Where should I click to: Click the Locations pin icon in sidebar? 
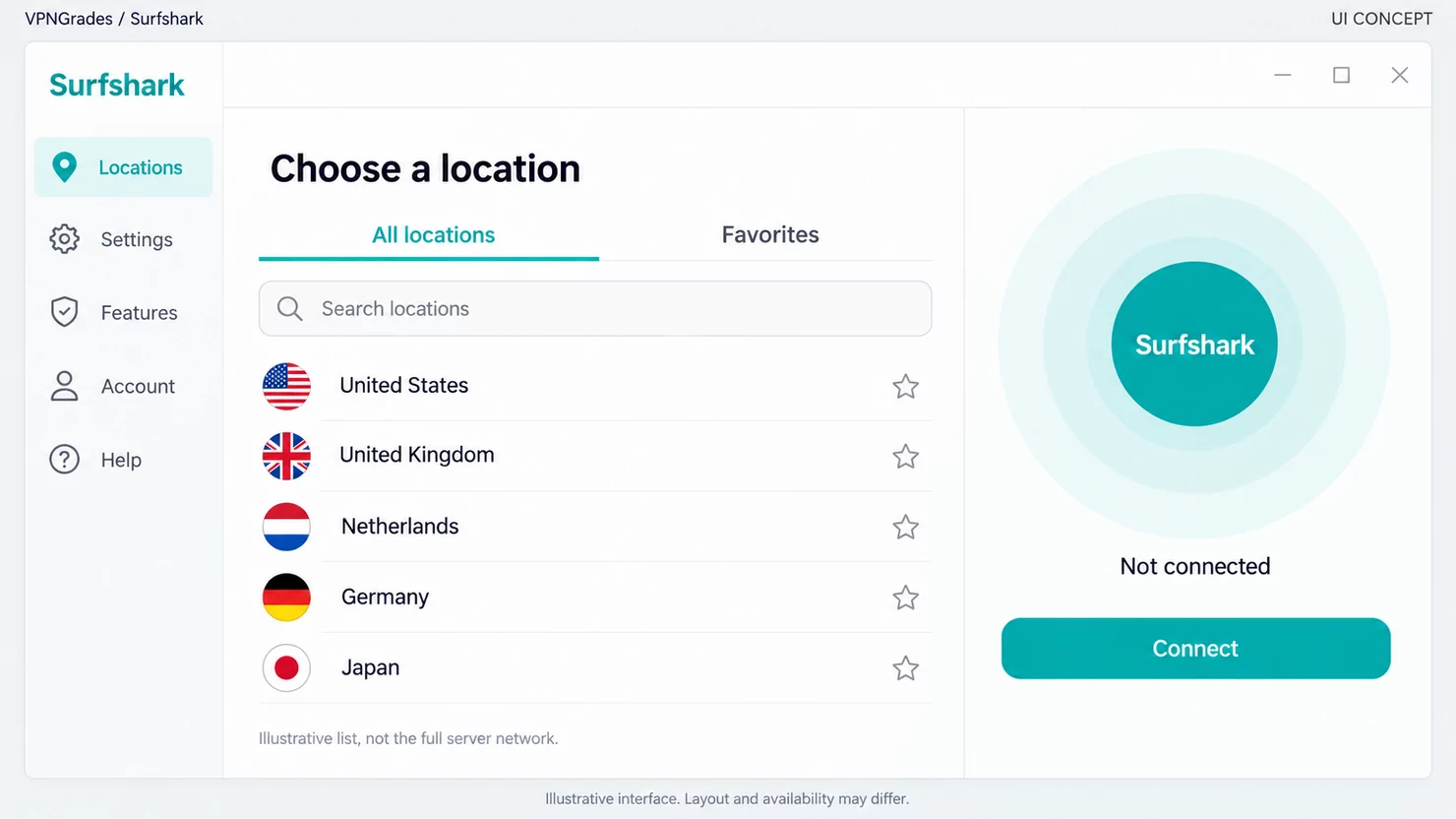coord(64,167)
